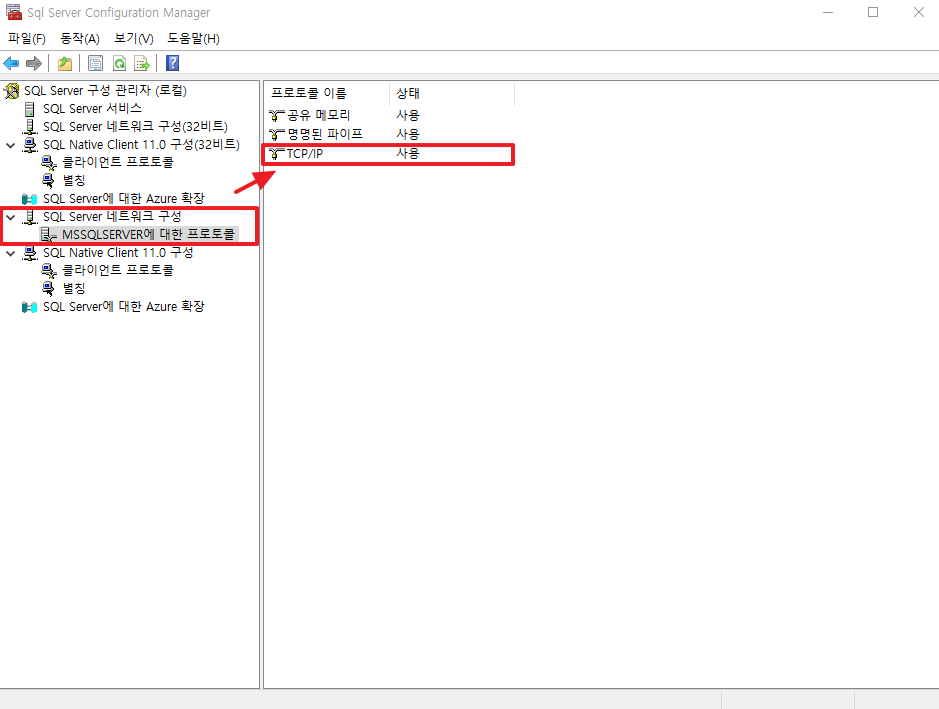This screenshot has width=939, height=709.
Task: Select the SQL Server 서비스 label
Action: tap(92, 108)
